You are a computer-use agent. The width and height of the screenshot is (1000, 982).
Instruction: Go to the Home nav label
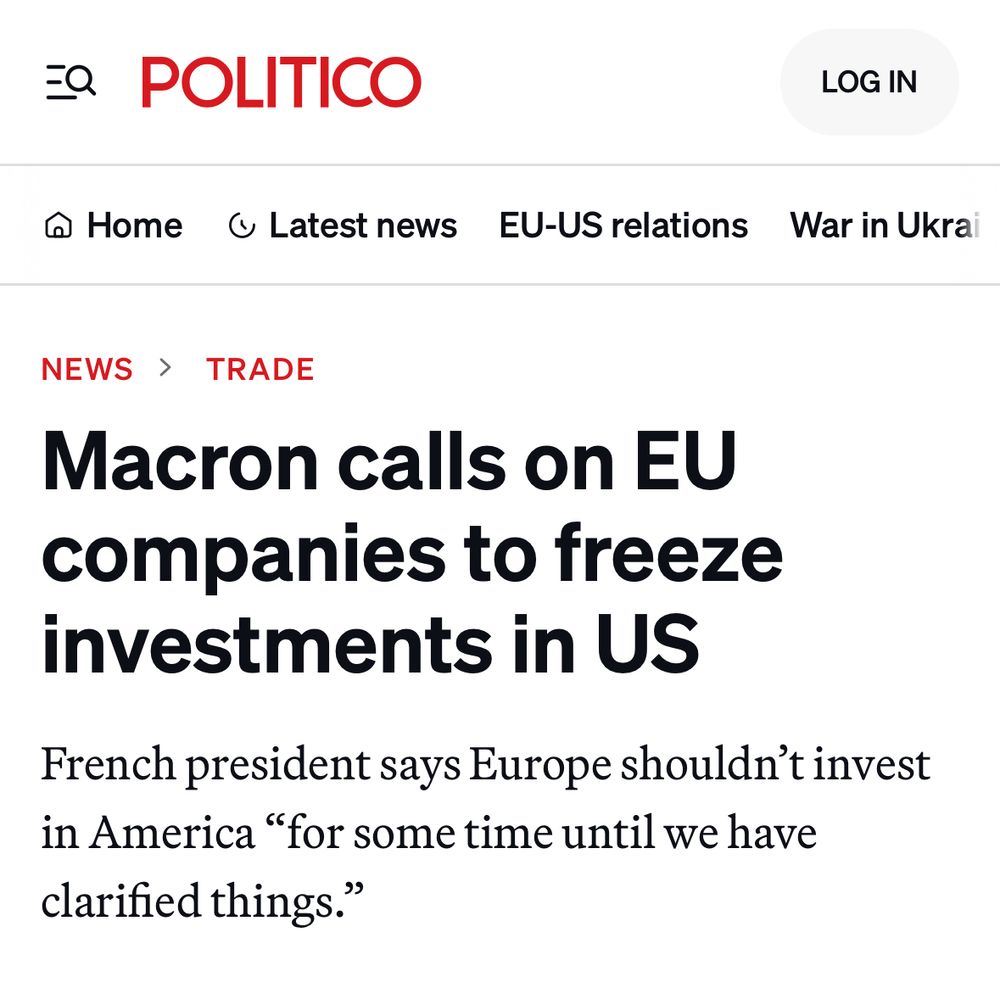[134, 226]
